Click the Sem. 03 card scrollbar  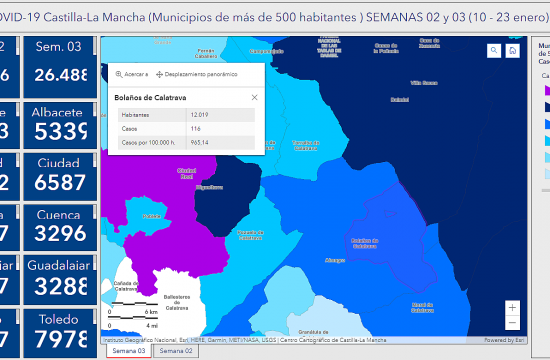(x=95, y=46)
